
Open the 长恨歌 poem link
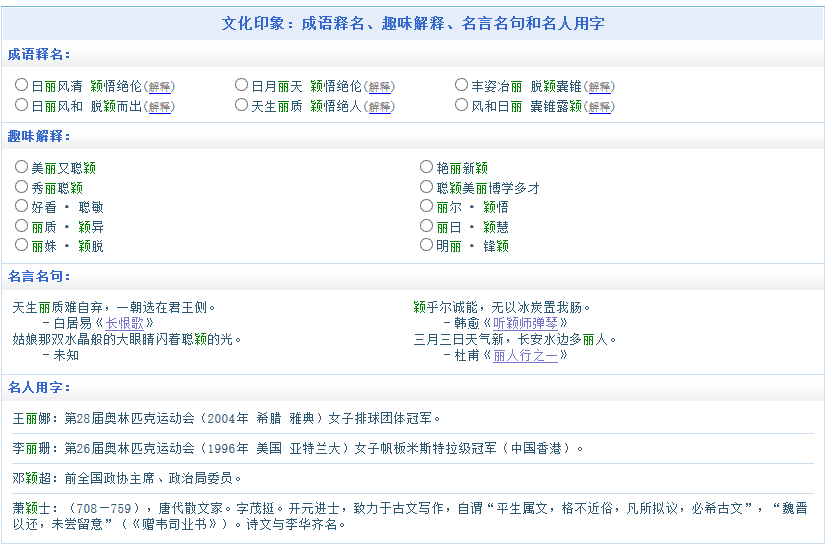125,323
